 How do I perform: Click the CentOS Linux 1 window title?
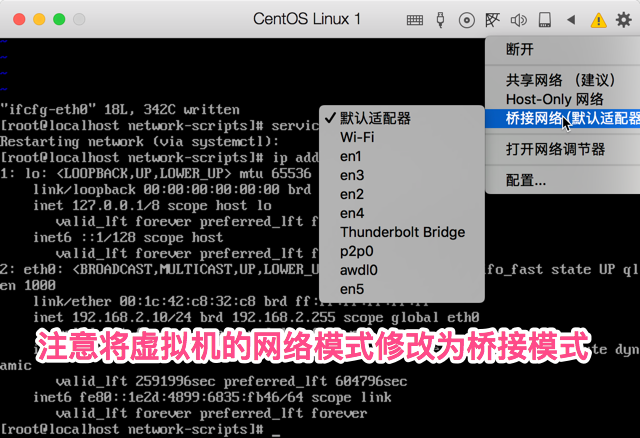[307, 19]
